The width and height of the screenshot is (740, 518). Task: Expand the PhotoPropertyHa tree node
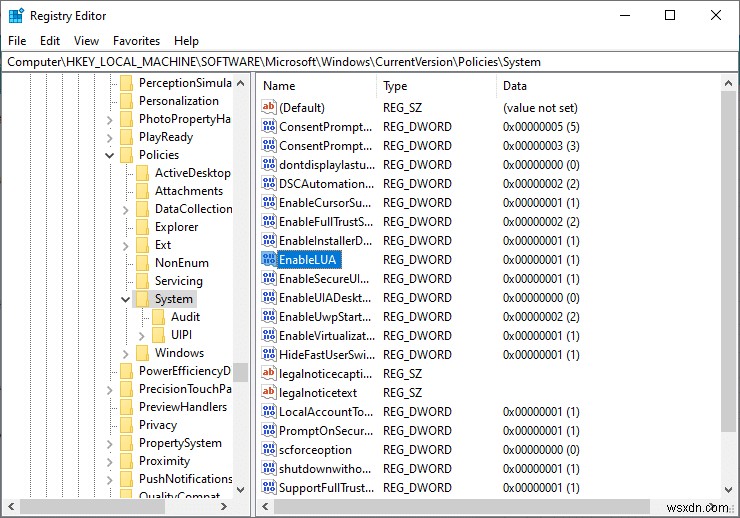pyautogui.click(x=109, y=120)
